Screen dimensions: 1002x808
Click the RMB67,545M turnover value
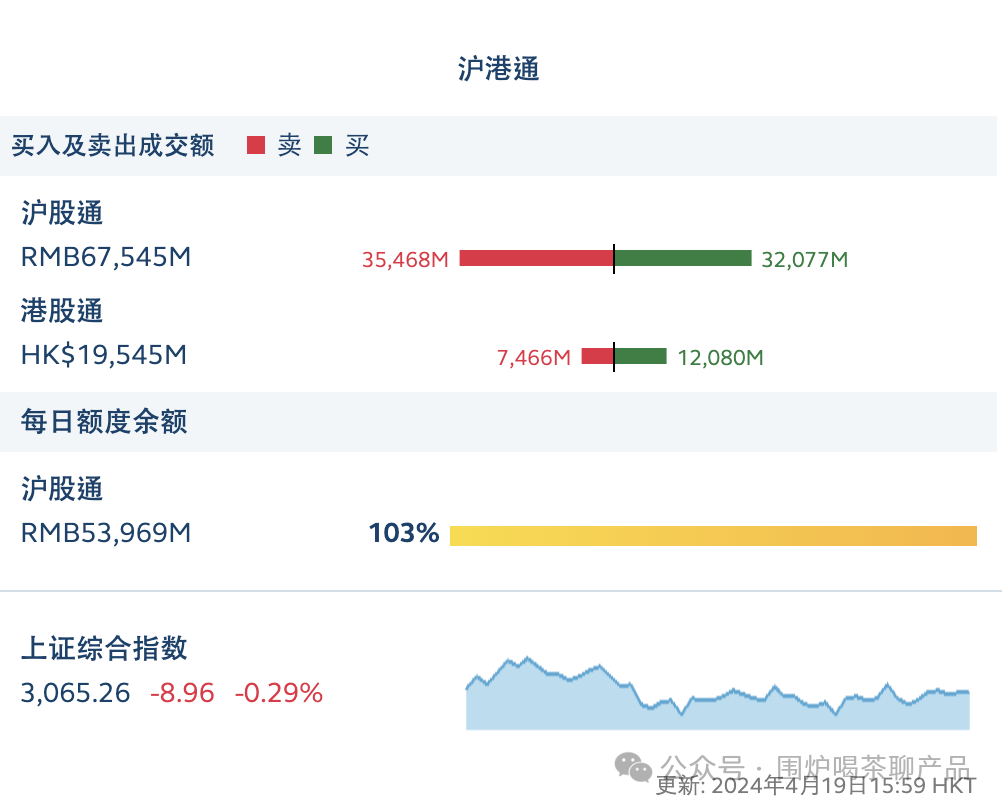point(106,257)
